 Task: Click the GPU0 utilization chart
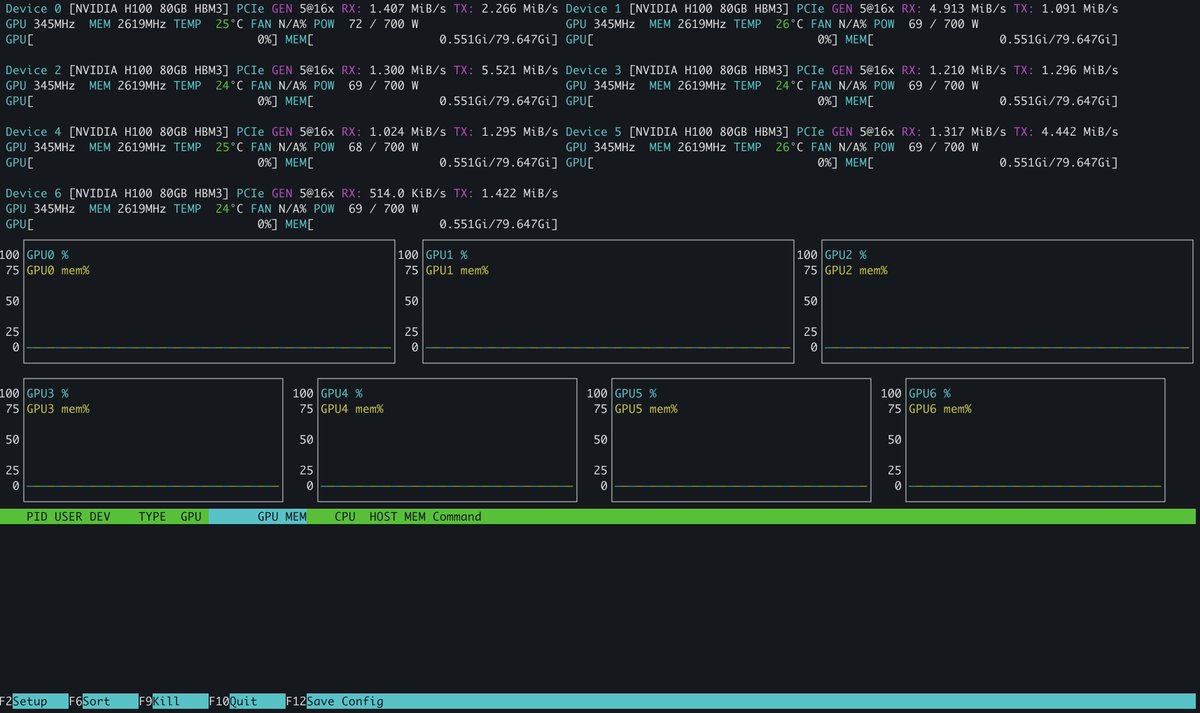point(209,301)
